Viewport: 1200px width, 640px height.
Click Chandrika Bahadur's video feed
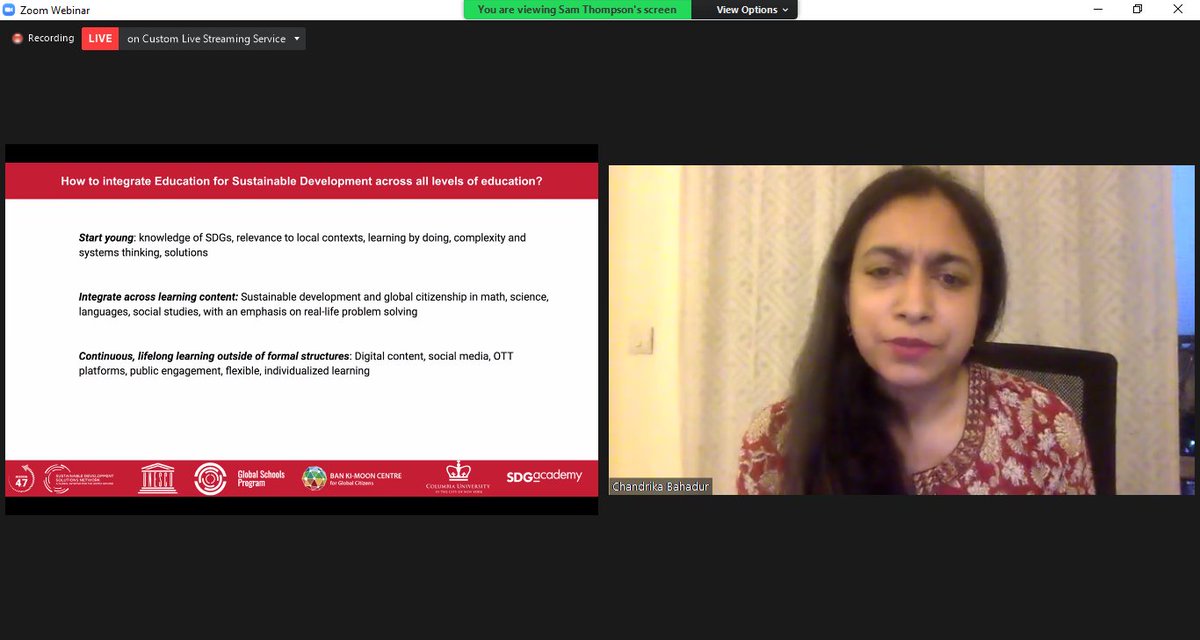[900, 330]
